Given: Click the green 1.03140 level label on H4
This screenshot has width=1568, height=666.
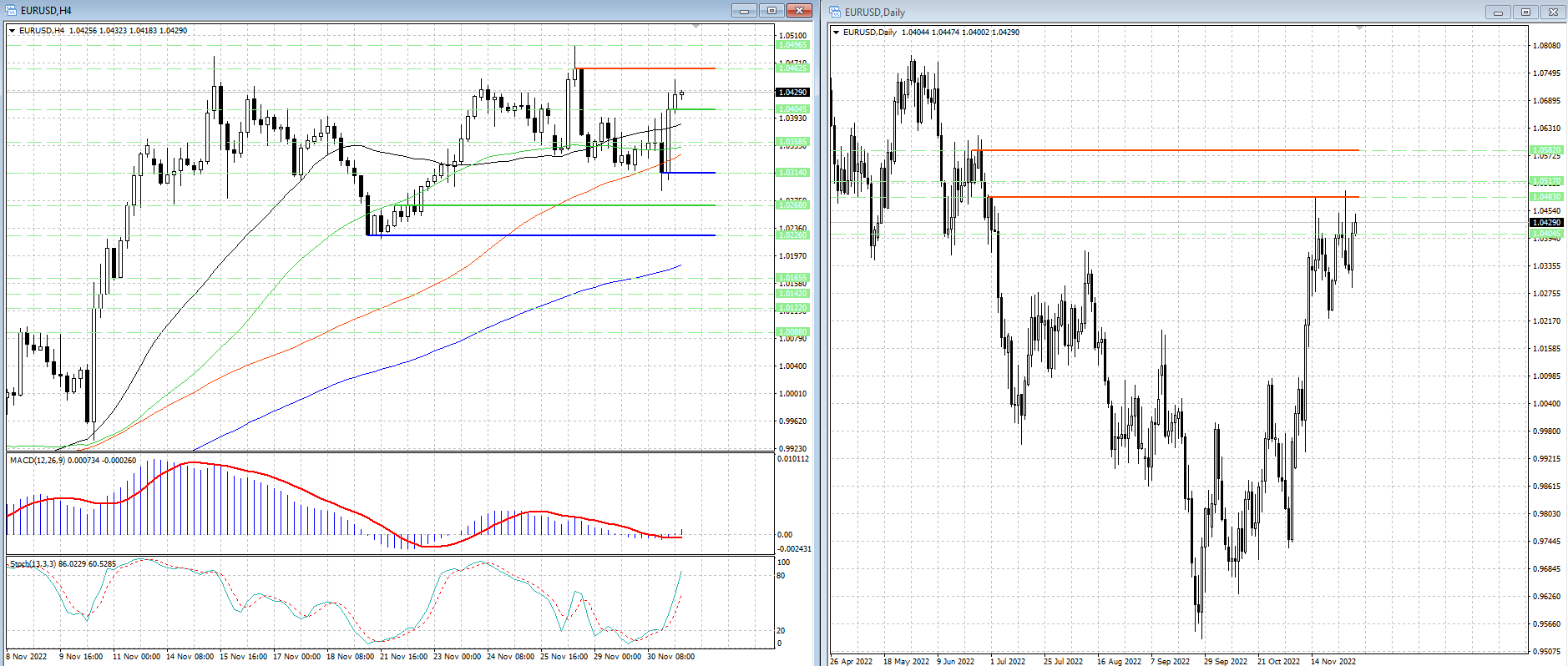Looking at the screenshot, I should [x=792, y=173].
